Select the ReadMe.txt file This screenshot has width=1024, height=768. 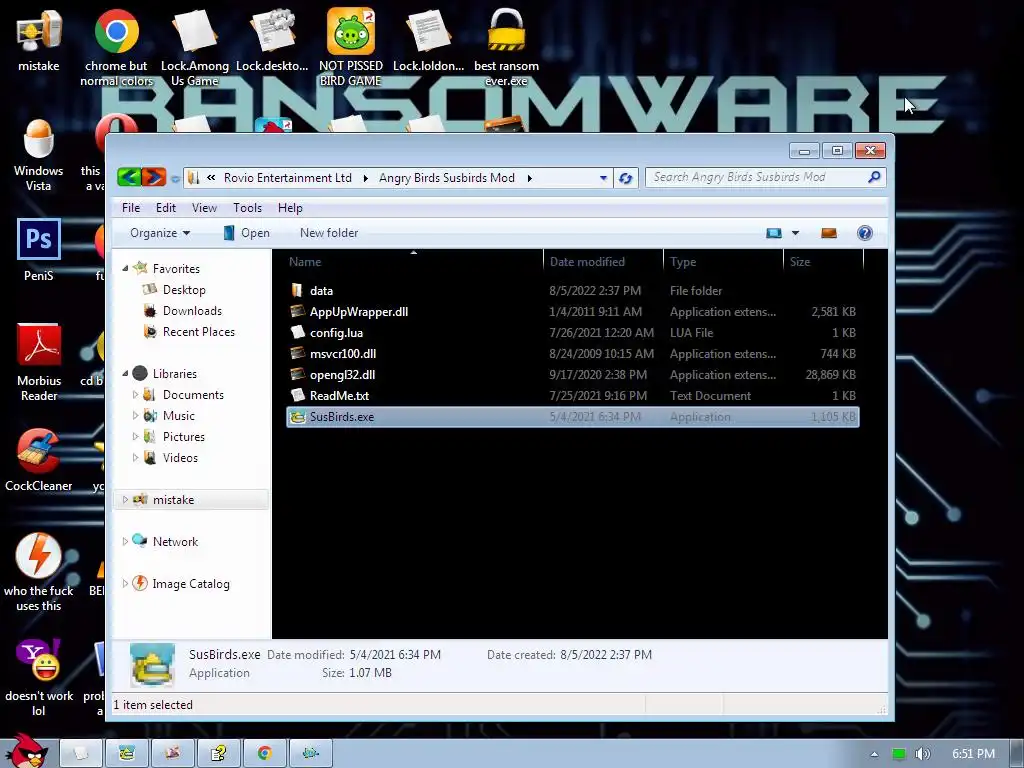pos(573,396)
